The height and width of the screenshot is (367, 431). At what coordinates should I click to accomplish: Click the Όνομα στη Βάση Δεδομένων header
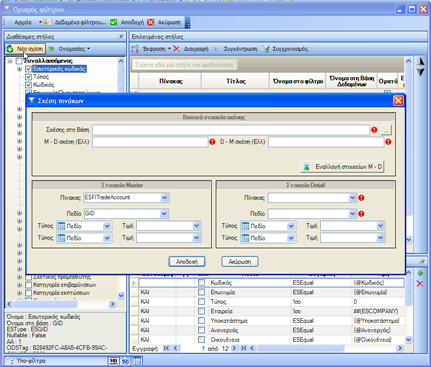tap(352, 81)
